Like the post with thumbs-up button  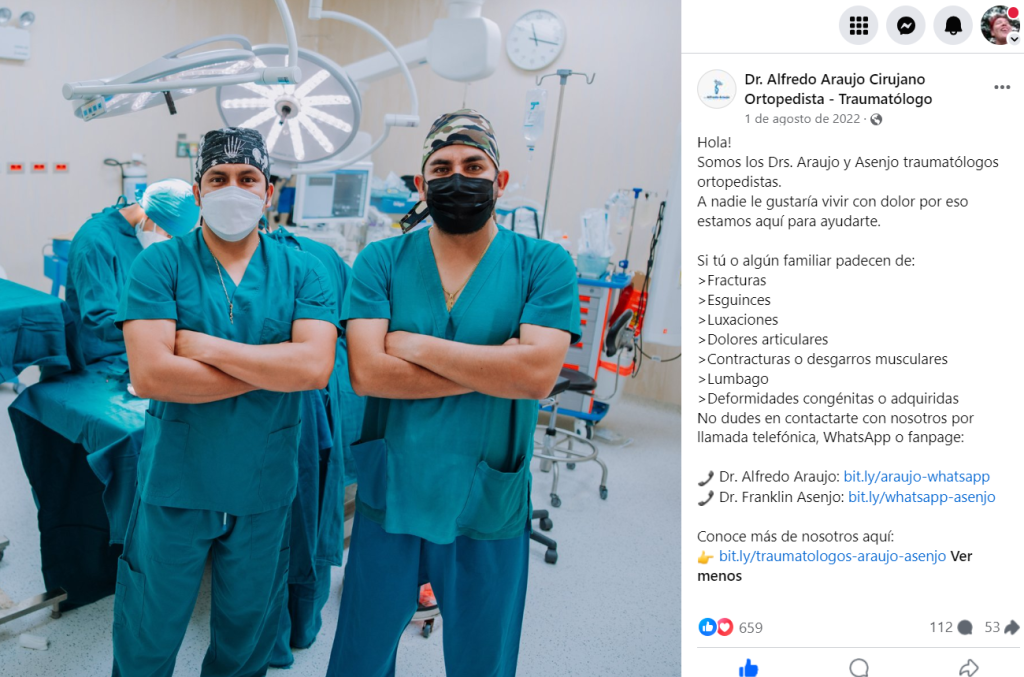(748, 668)
